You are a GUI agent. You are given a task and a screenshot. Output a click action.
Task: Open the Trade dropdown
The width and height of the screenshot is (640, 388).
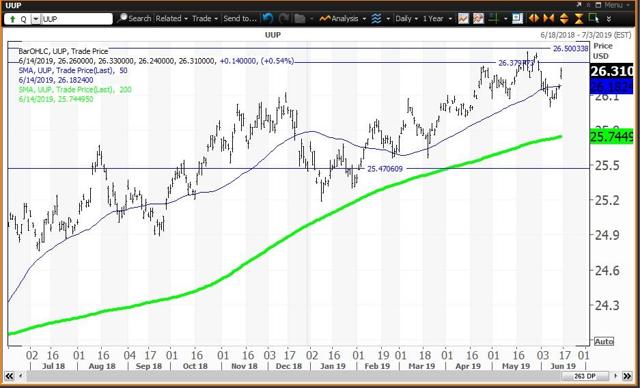[x=205, y=19]
